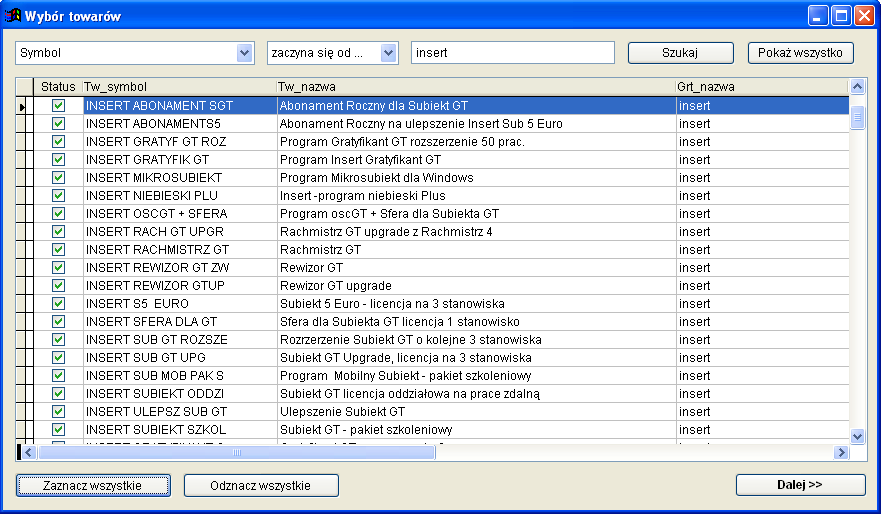The image size is (881, 514).
Task: Select cell 'Program oscGT + Sfera dla Subiekta GT'
Action: click(476, 213)
